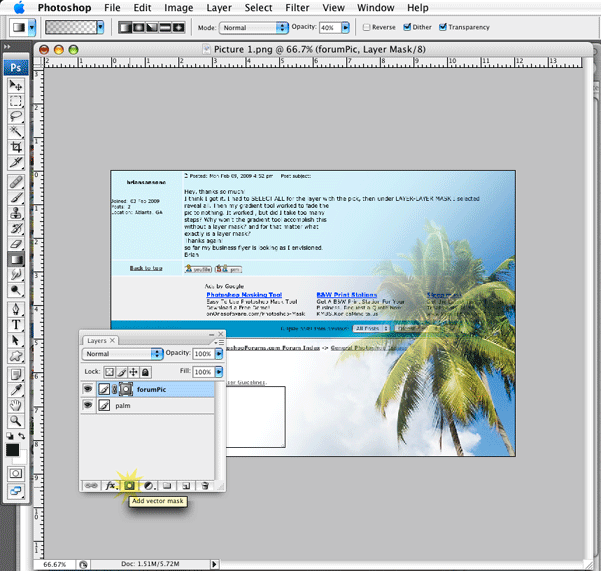Open the layer blend mode dropdown
Viewport: 601px width, 571px height.
point(123,354)
